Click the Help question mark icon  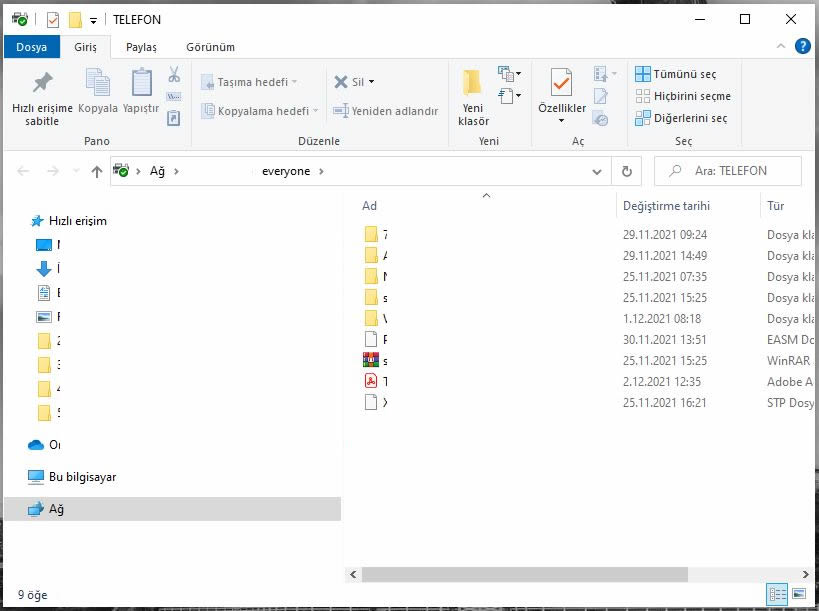[x=802, y=46]
